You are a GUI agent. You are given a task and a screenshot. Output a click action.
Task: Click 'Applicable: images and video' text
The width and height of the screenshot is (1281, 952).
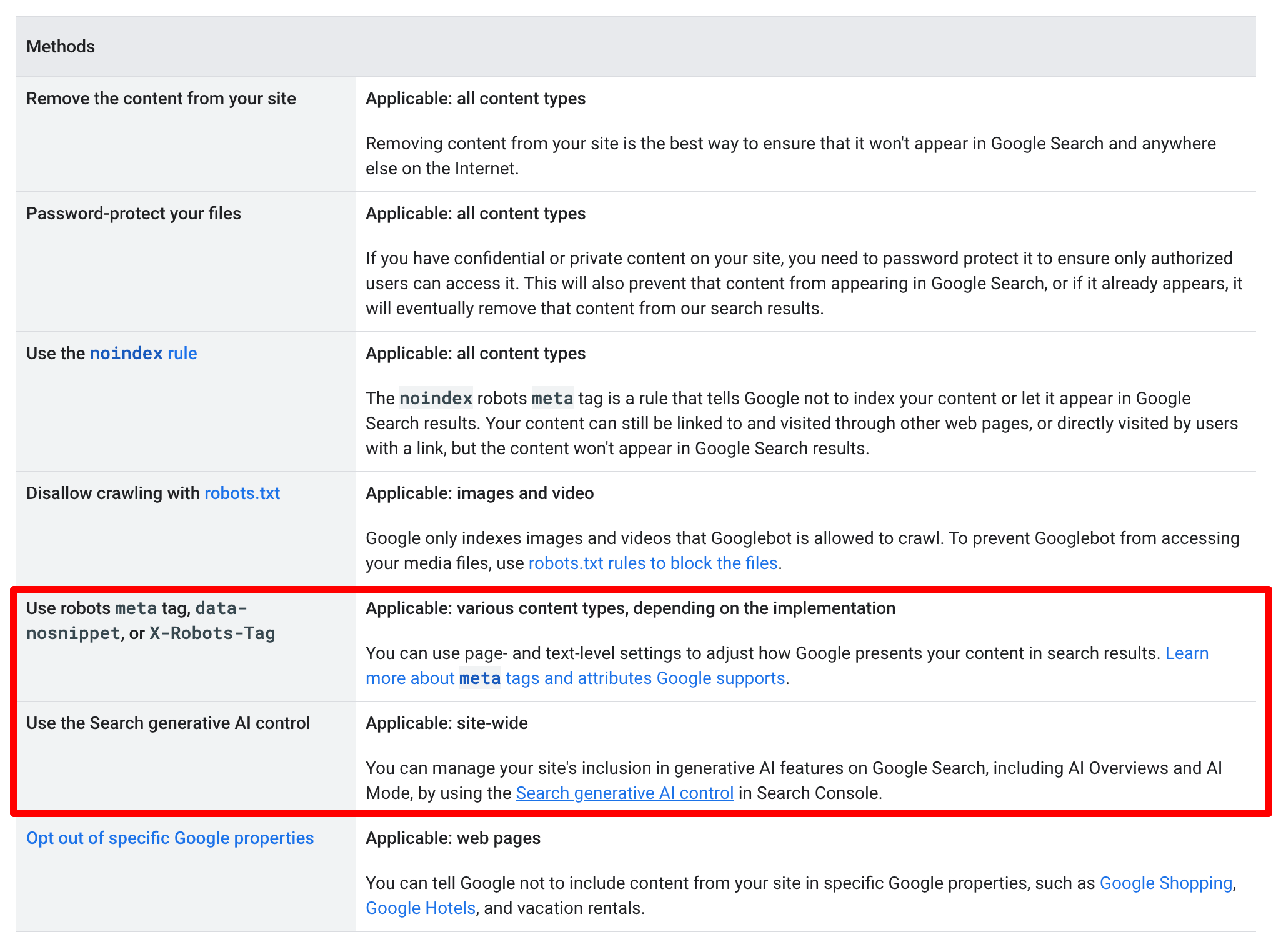(x=479, y=493)
